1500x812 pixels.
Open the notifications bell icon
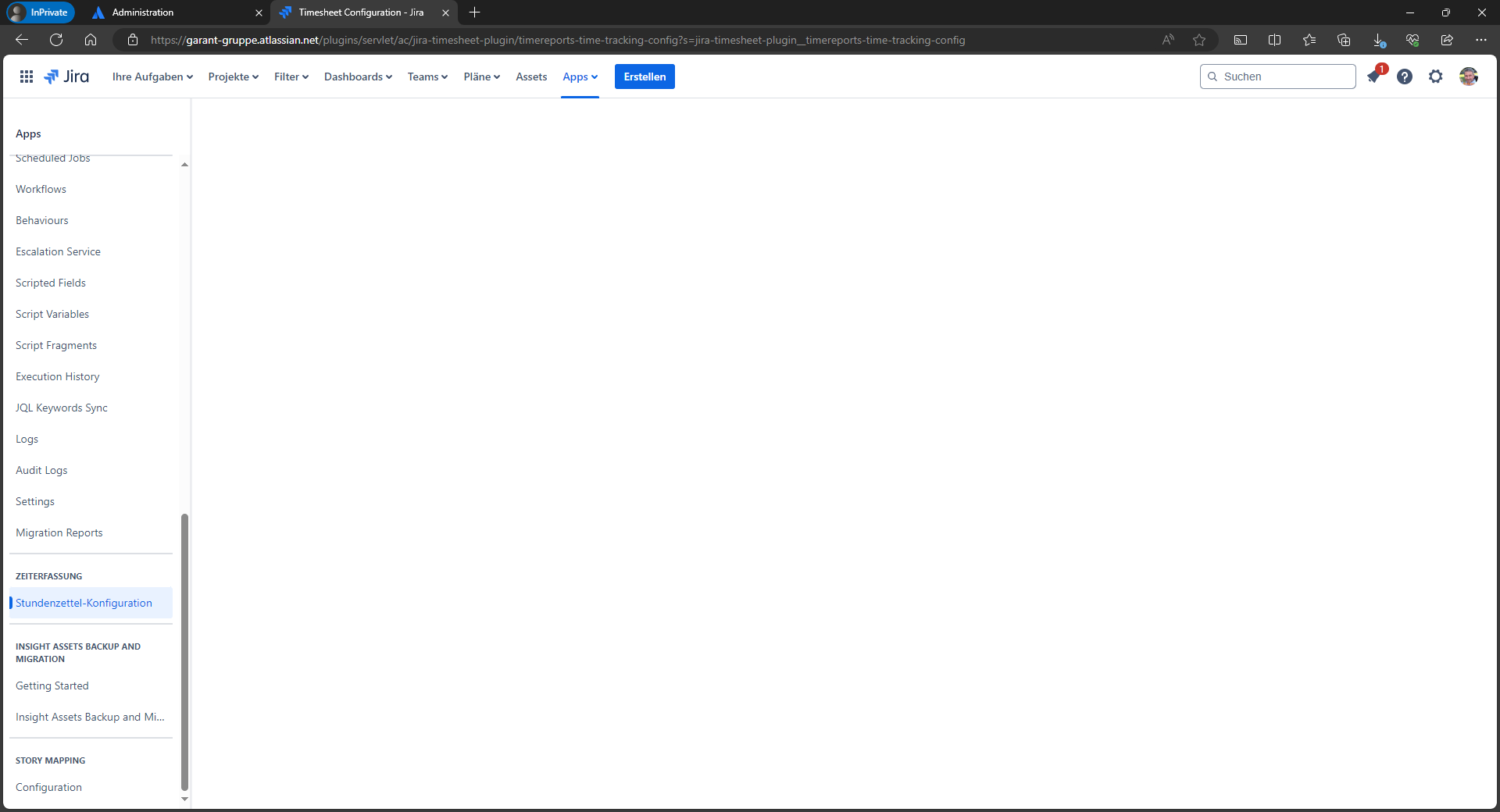pyautogui.click(x=1373, y=77)
